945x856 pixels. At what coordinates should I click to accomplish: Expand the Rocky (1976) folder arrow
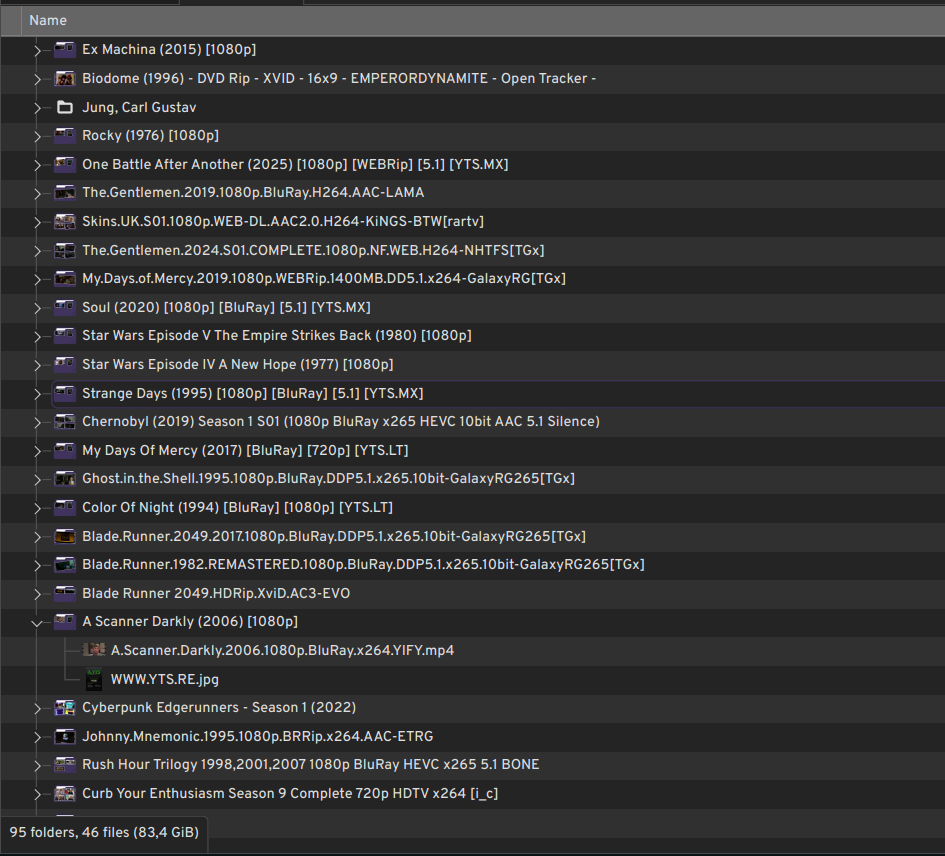click(x=37, y=136)
